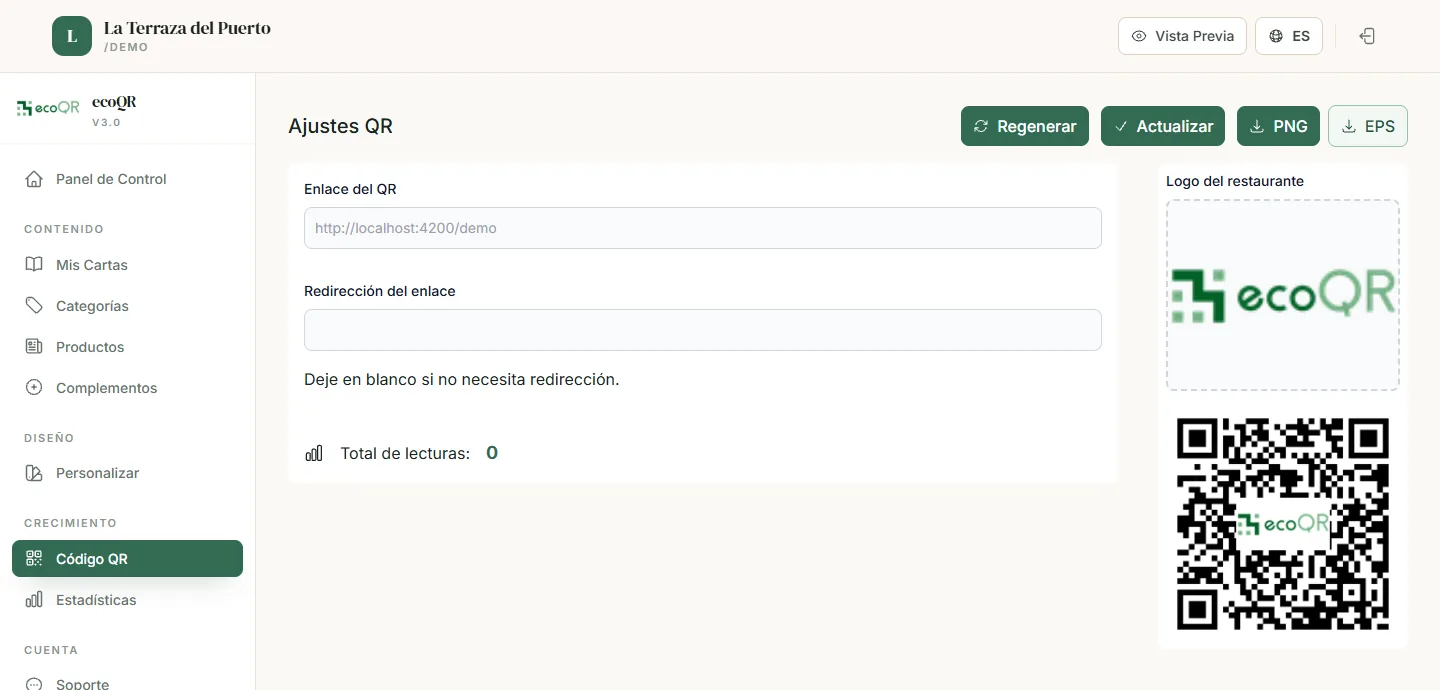1440x690 pixels.
Task: Click the eye icon in Vista Previa
Action: [x=1139, y=36]
